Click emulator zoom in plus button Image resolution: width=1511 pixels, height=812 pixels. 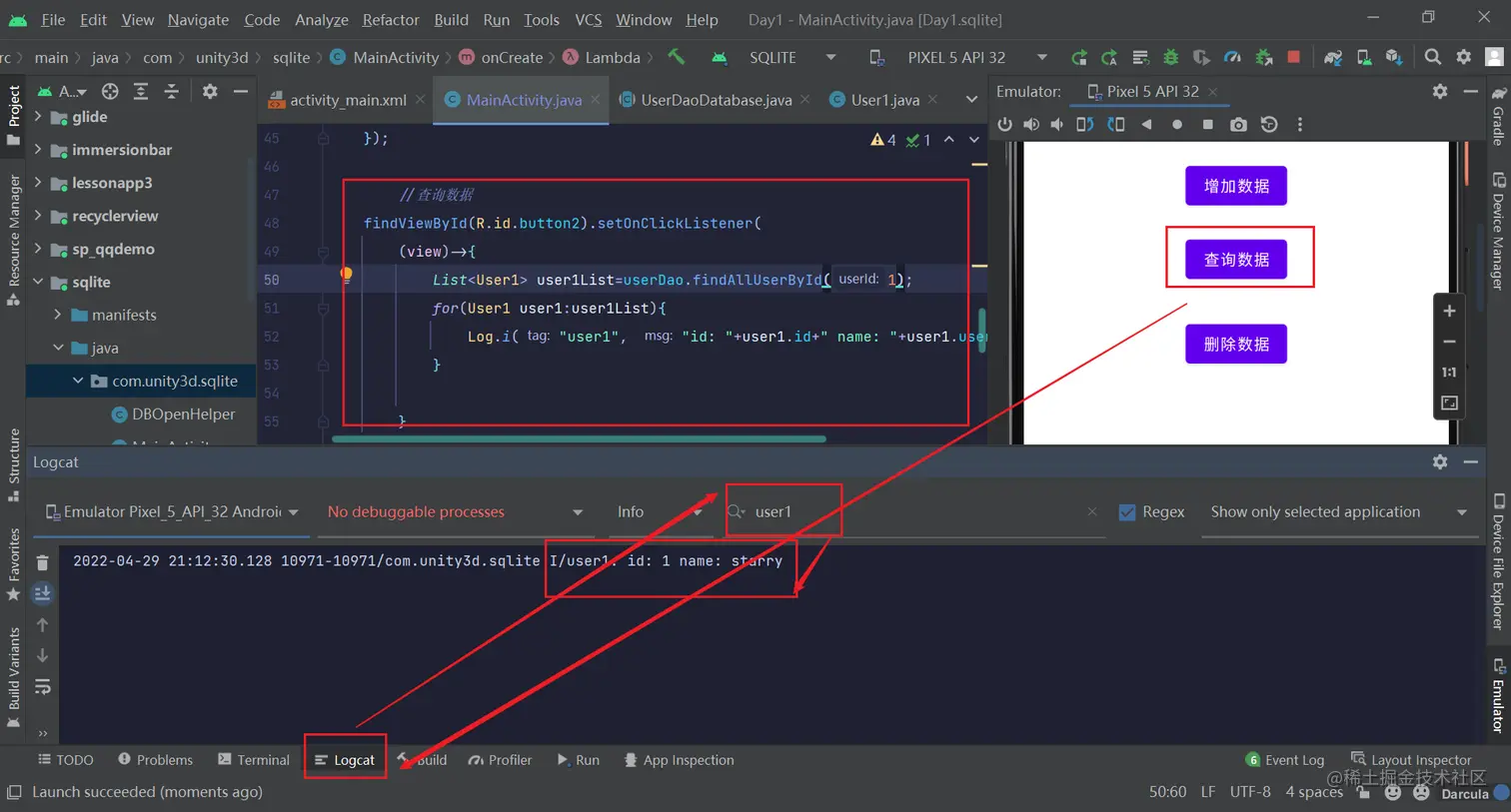pyautogui.click(x=1449, y=311)
